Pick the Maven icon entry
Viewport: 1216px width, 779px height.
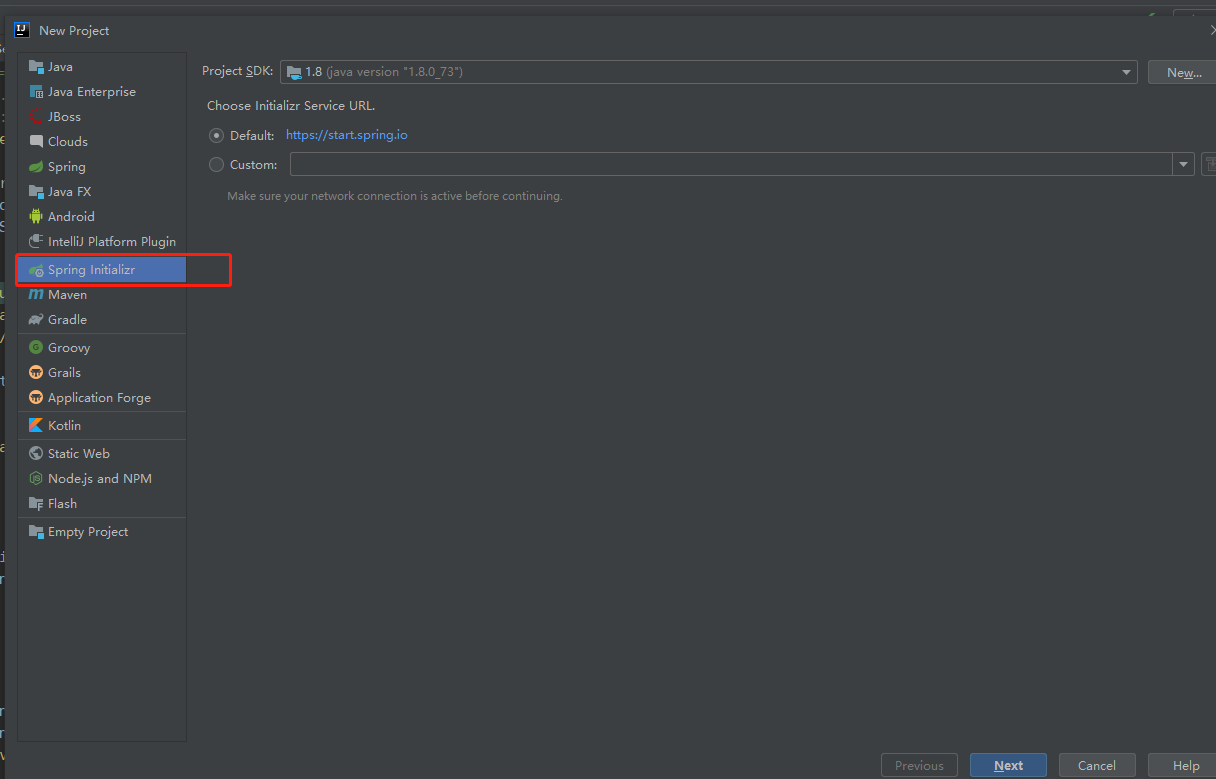click(36, 295)
